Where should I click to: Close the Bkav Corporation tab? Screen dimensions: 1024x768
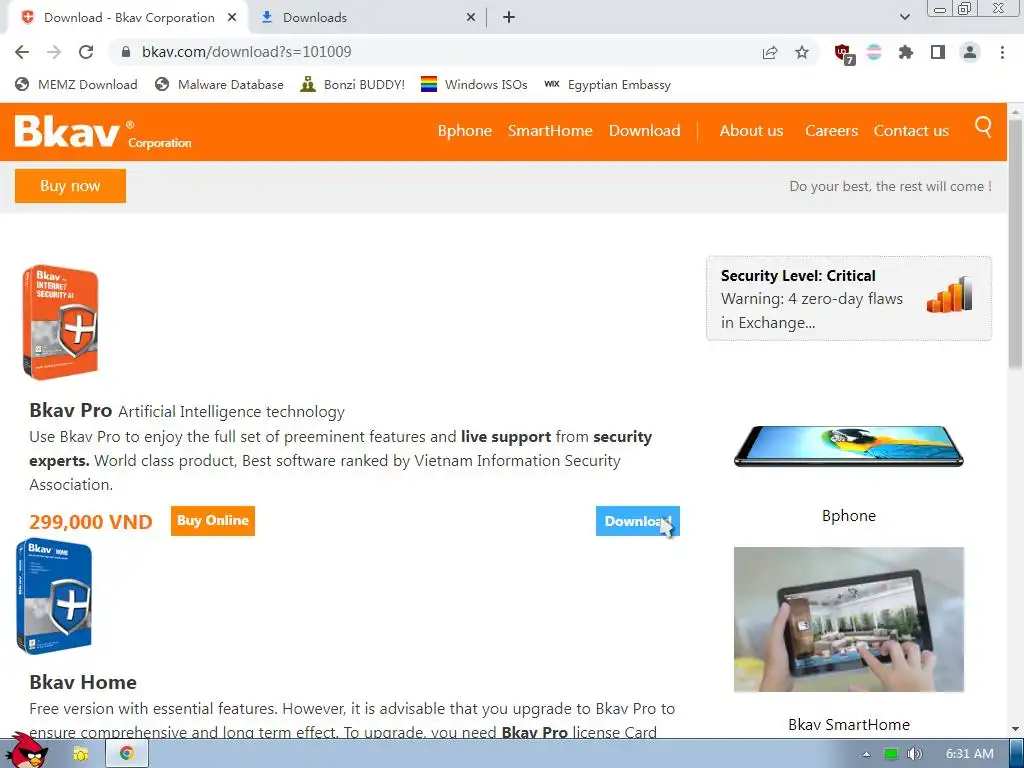232,18
